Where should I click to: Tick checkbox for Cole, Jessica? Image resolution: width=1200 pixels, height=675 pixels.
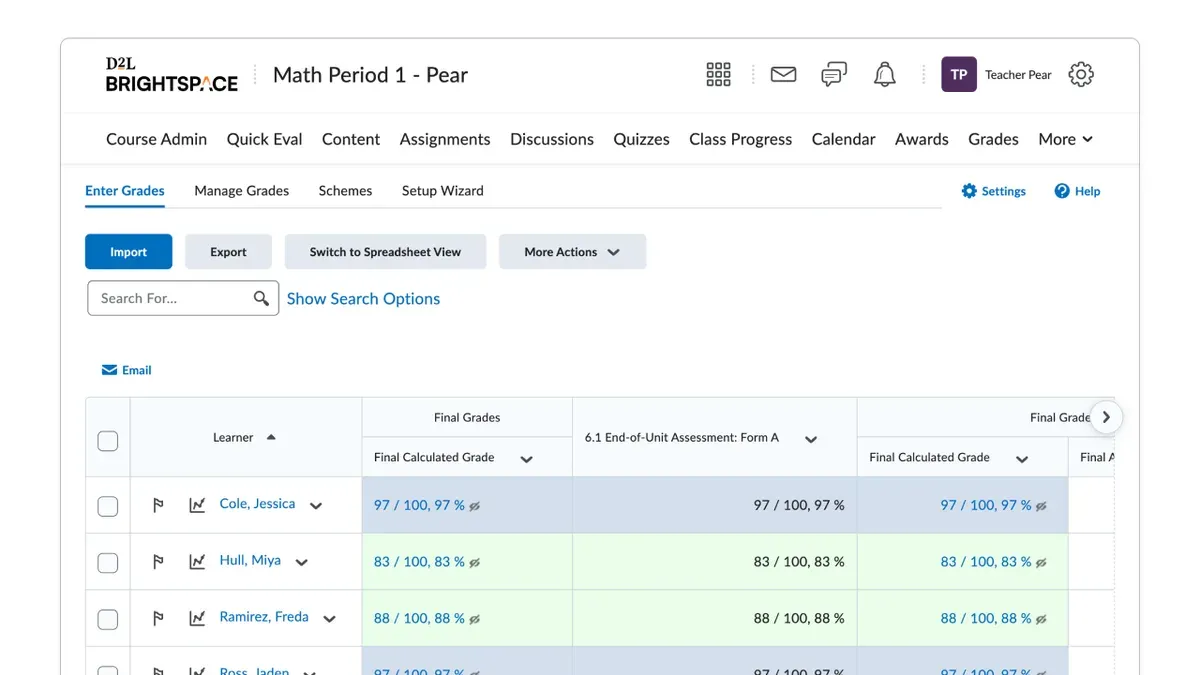coord(108,506)
